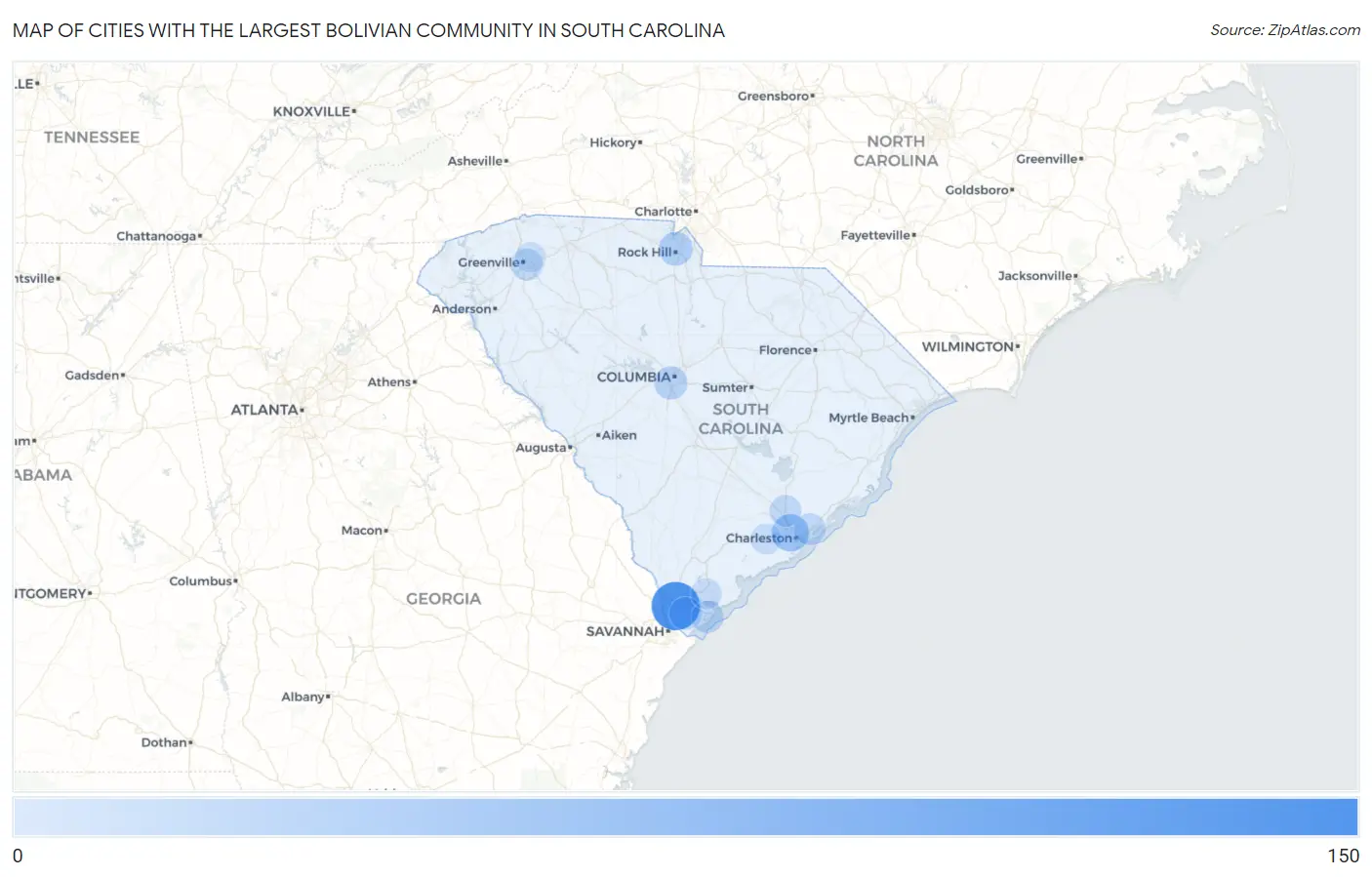The width and height of the screenshot is (1372, 877).
Task: Click the map title text
Action: 369,30
